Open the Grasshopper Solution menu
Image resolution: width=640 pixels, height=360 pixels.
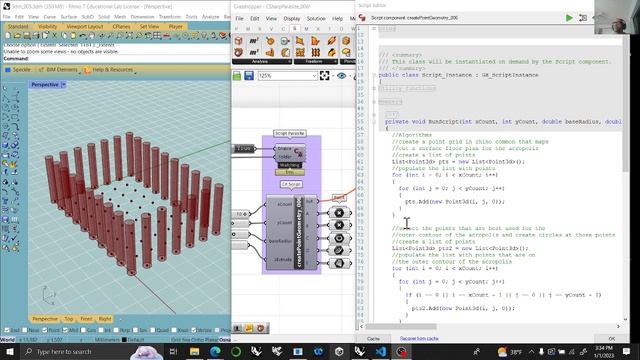tap(316, 19)
